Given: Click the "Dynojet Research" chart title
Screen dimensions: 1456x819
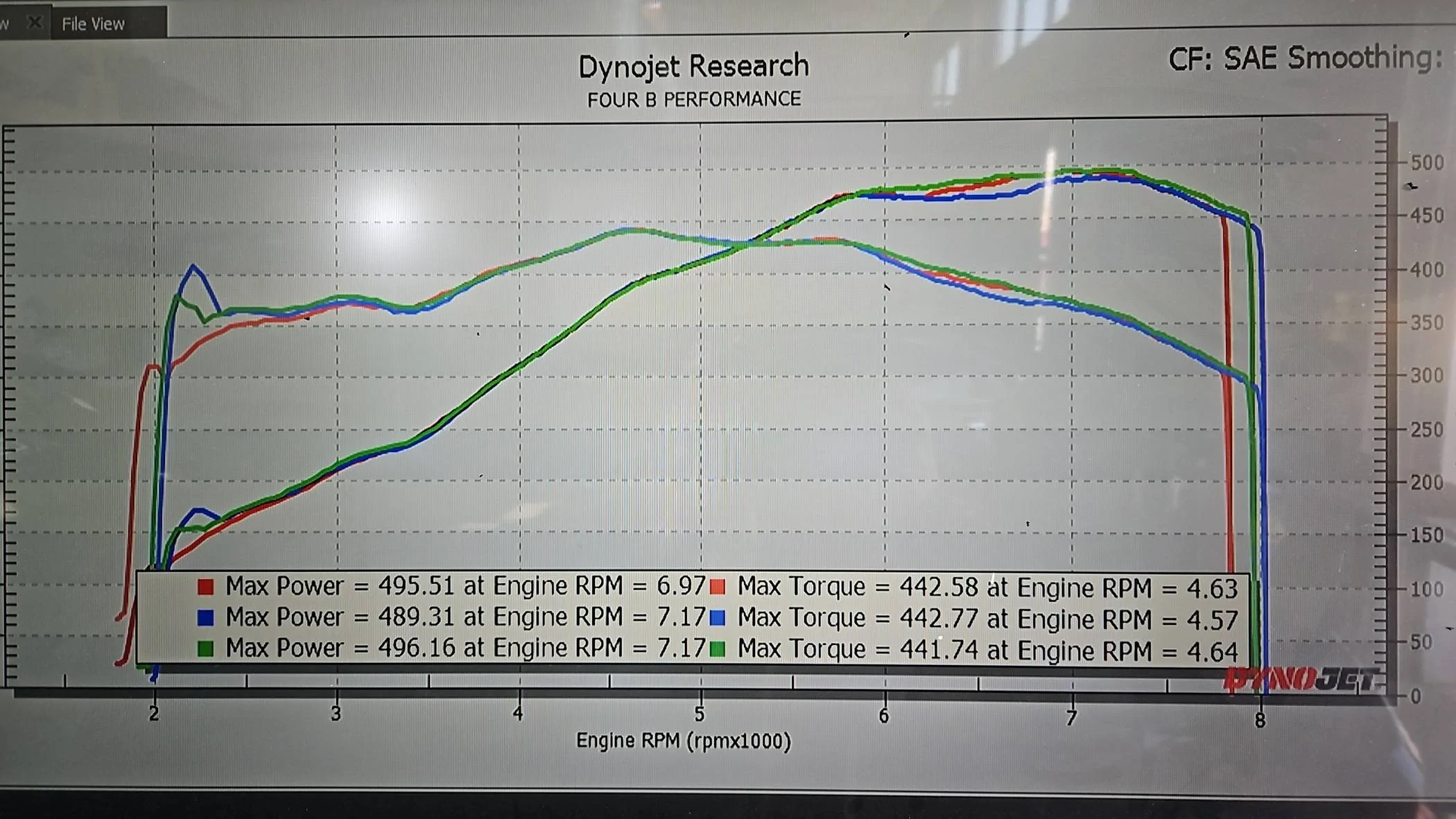Looking at the screenshot, I should coord(694,67).
